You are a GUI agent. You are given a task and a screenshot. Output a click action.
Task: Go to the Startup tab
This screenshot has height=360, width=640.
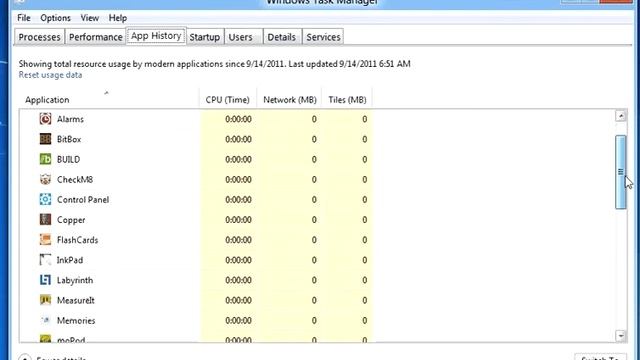click(204, 37)
